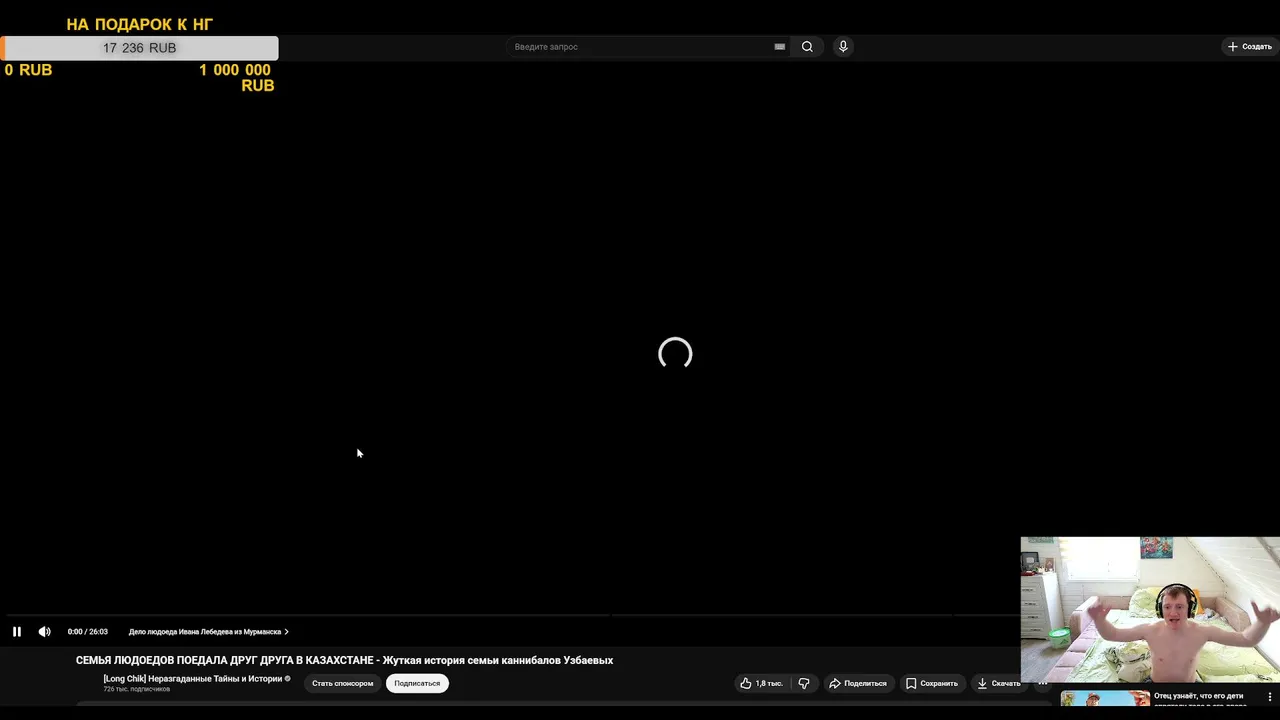Click "726 тыс. подписчиков" subscriber count
Image resolution: width=1280 pixels, height=720 pixels.
137,690
